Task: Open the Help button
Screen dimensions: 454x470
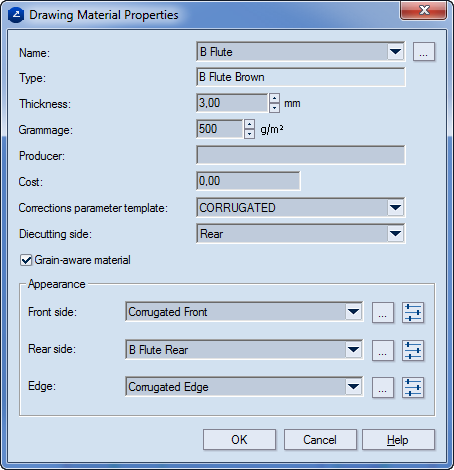Action: point(398,440)
